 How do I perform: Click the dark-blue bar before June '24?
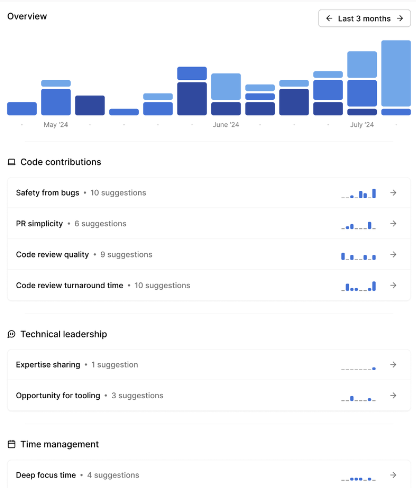(192, 99)
